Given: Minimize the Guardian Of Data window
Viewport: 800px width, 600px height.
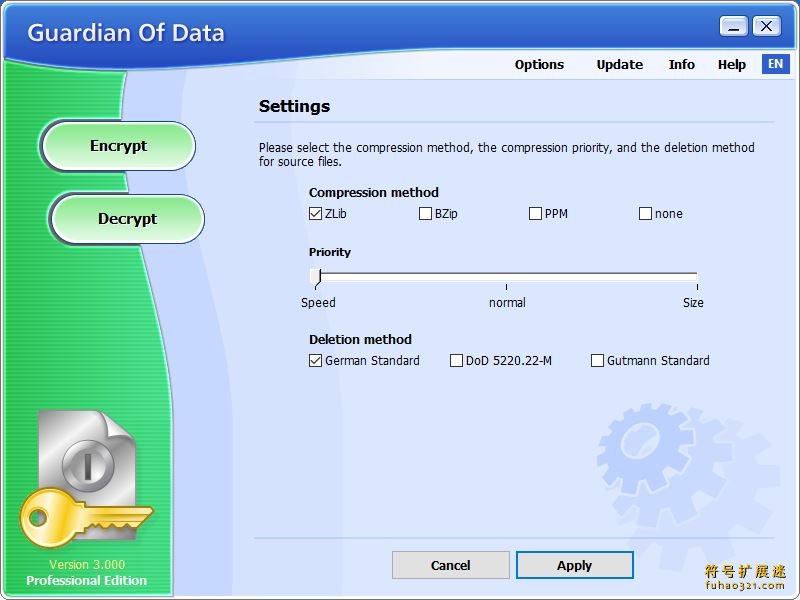Looking at the screenshot, I should pos(733,26).
